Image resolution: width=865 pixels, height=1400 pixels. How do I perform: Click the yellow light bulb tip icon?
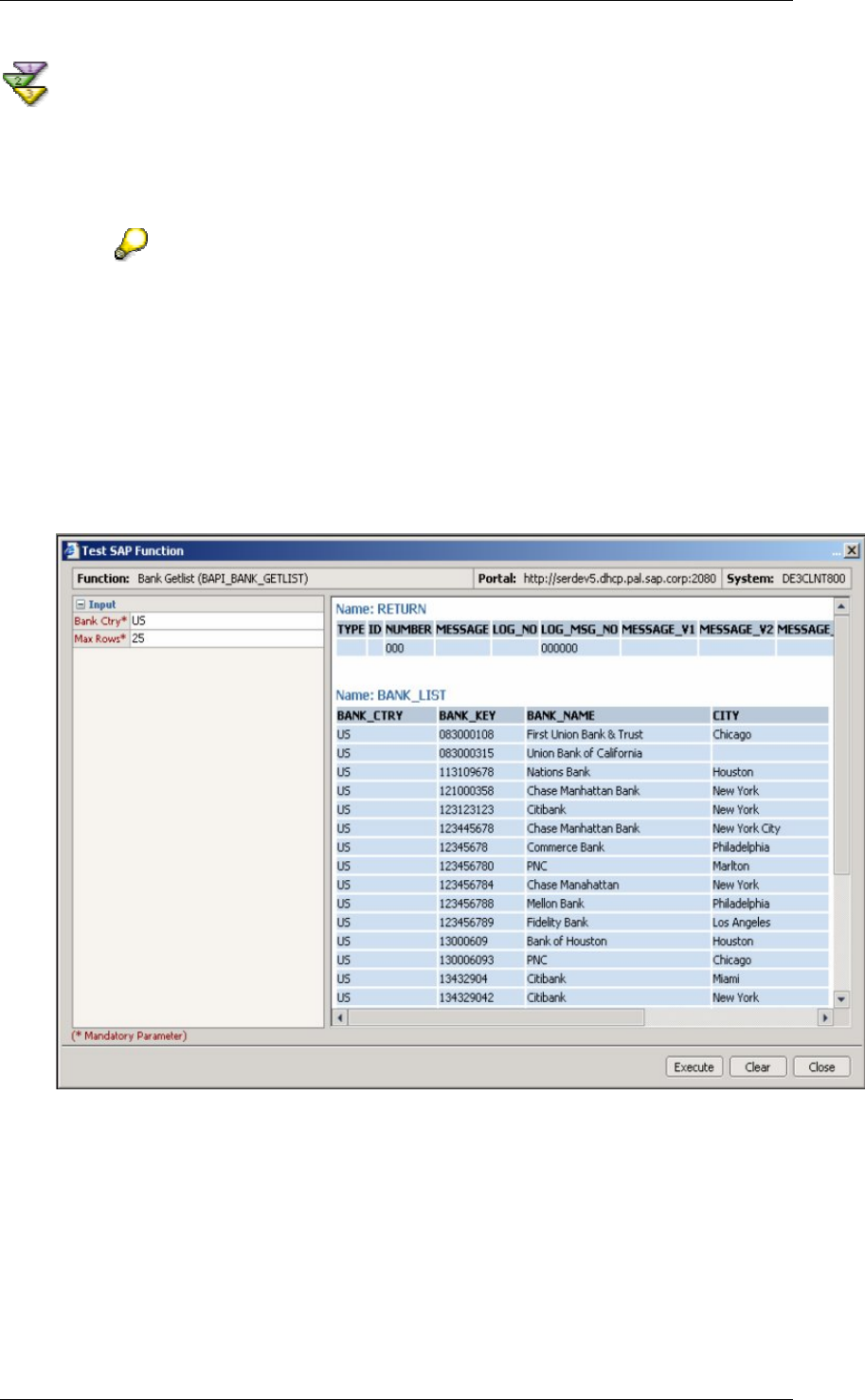[x=131, y=244]
